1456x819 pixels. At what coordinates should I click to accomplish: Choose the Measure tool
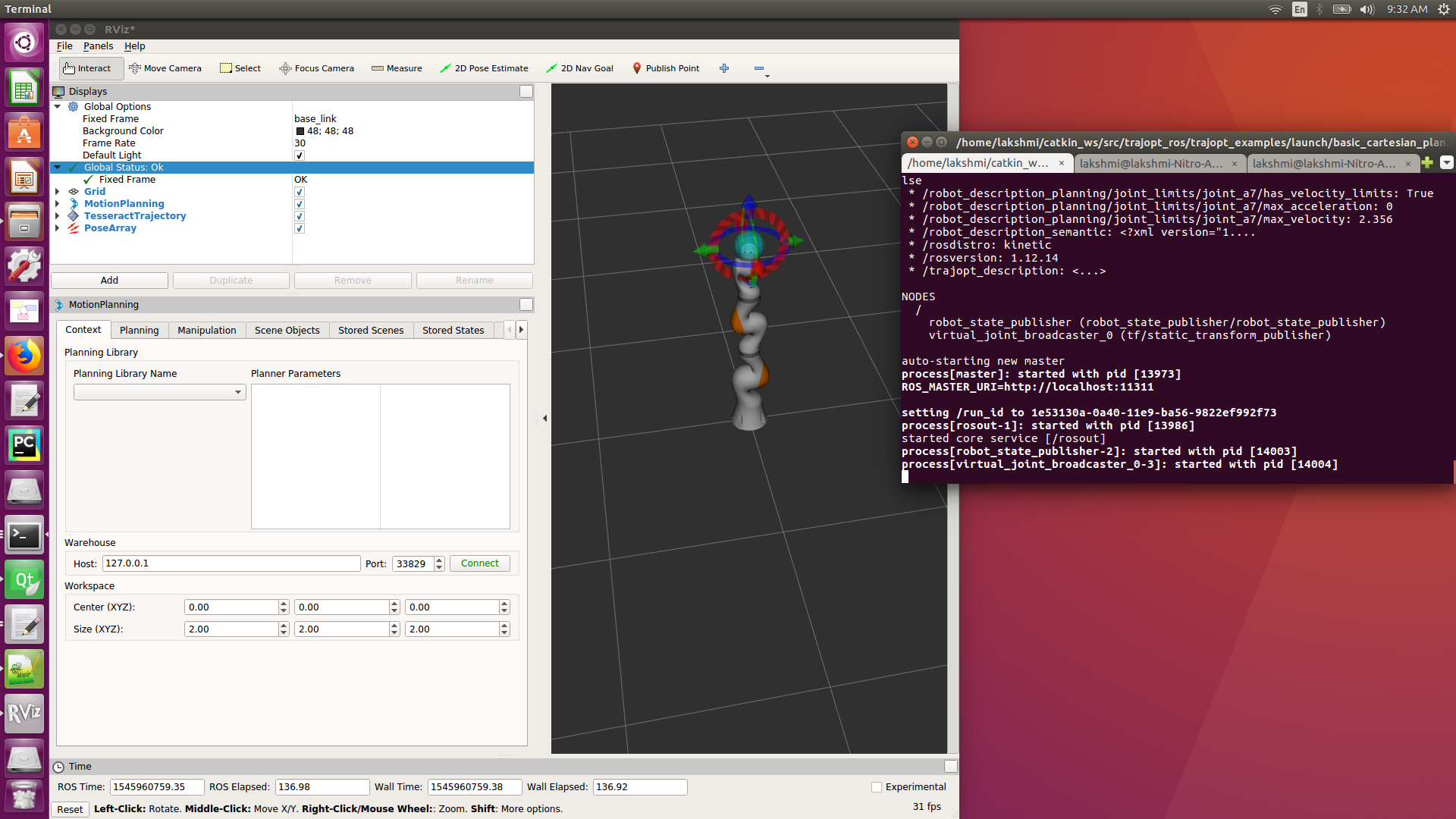pyautogui.click(x=397, y=68)
